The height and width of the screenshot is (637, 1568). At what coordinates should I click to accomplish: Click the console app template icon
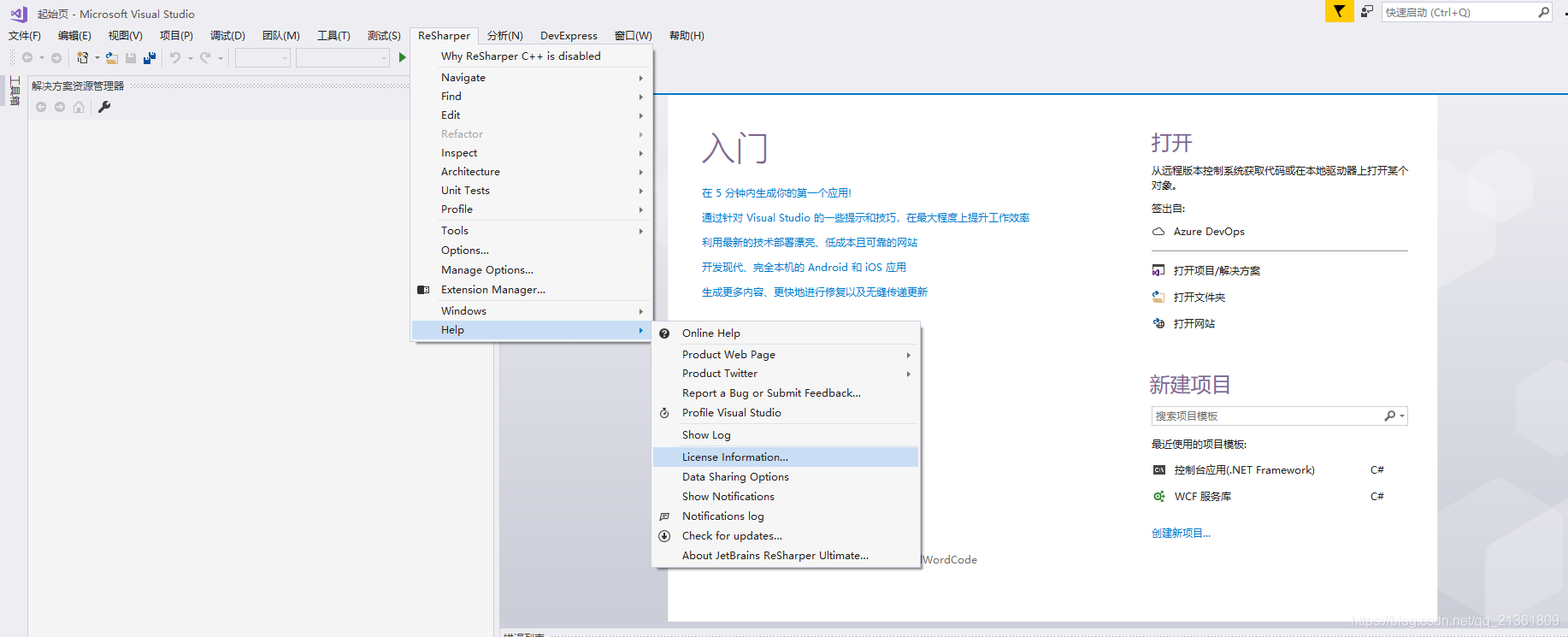1159,470
